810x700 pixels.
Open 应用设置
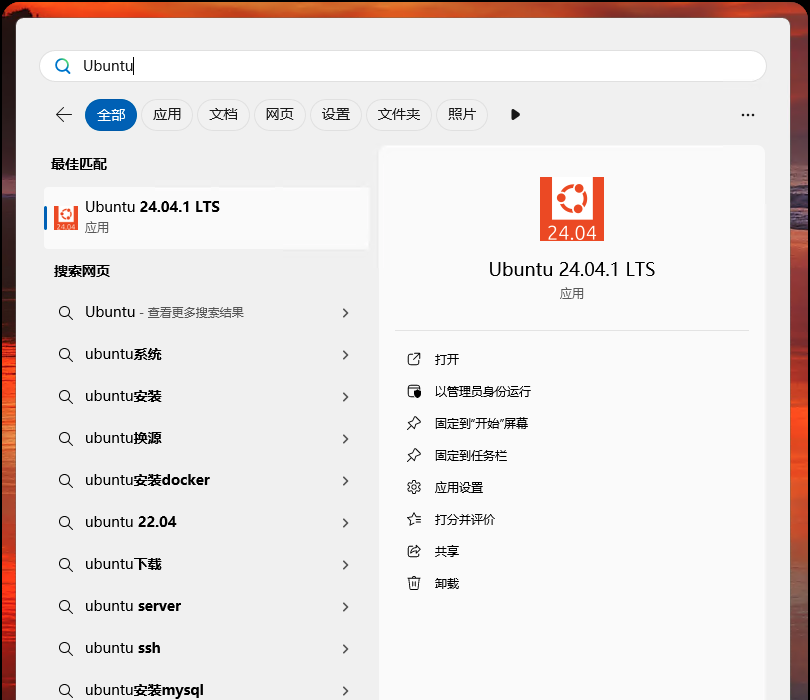pyautogui.click(x=459, y=488)
